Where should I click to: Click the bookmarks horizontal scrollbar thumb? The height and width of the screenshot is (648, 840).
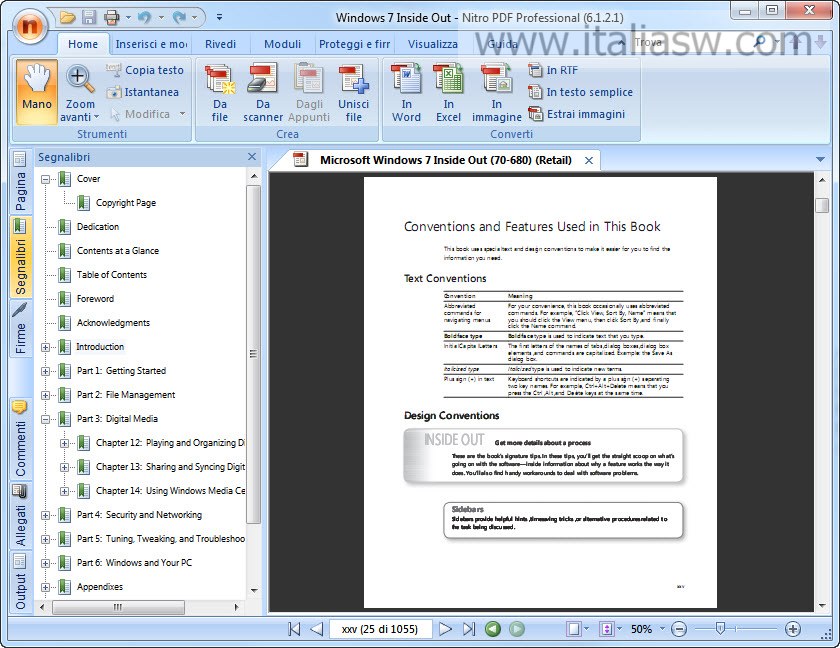click(118, 607)
